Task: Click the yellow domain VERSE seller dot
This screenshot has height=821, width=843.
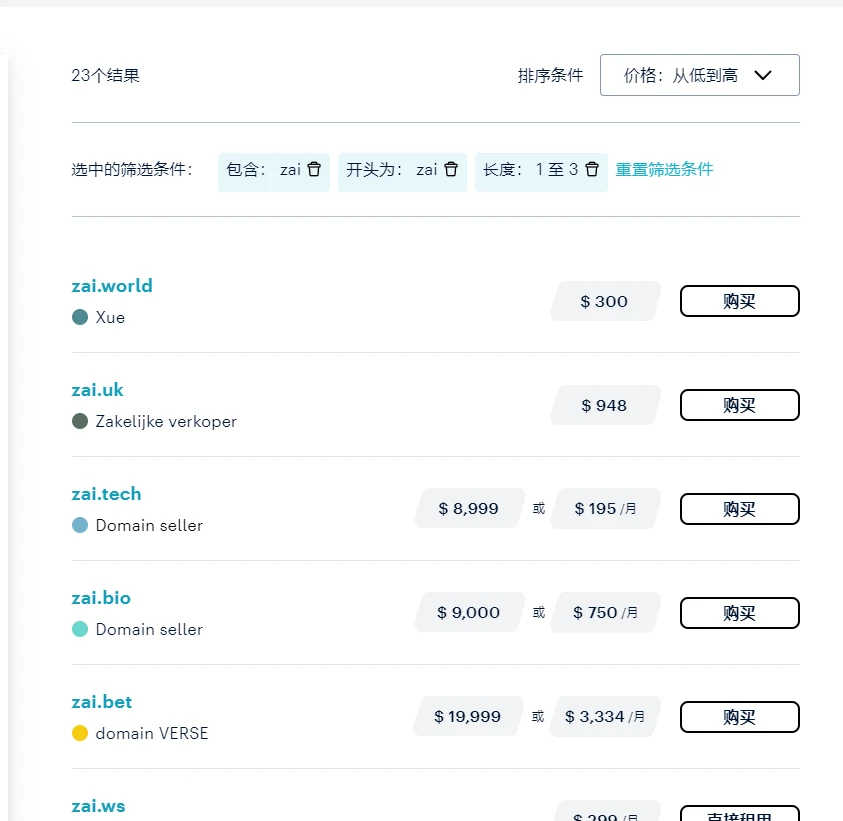Action: point(80,733)
